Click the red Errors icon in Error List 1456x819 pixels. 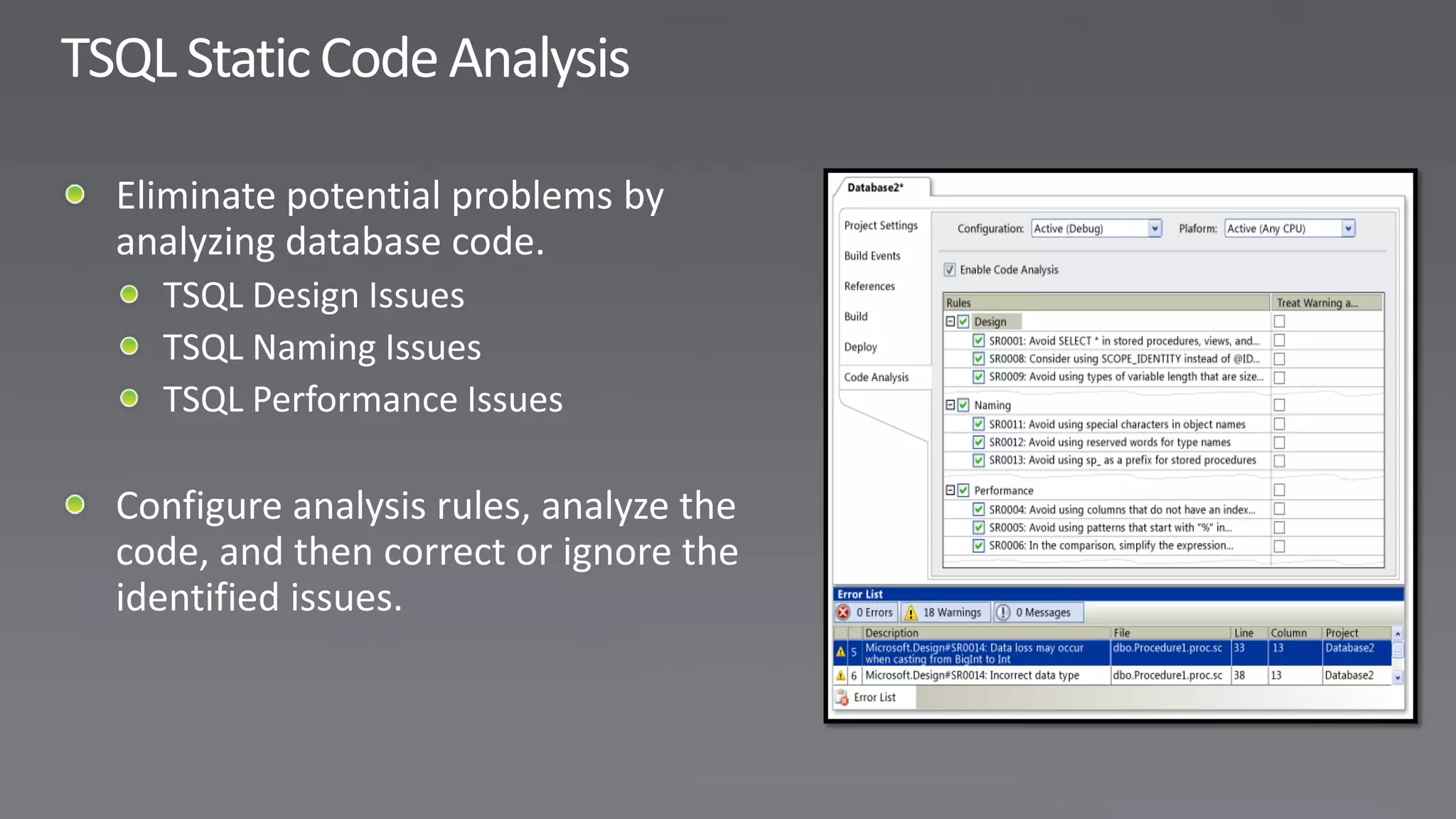pos(843,612)
